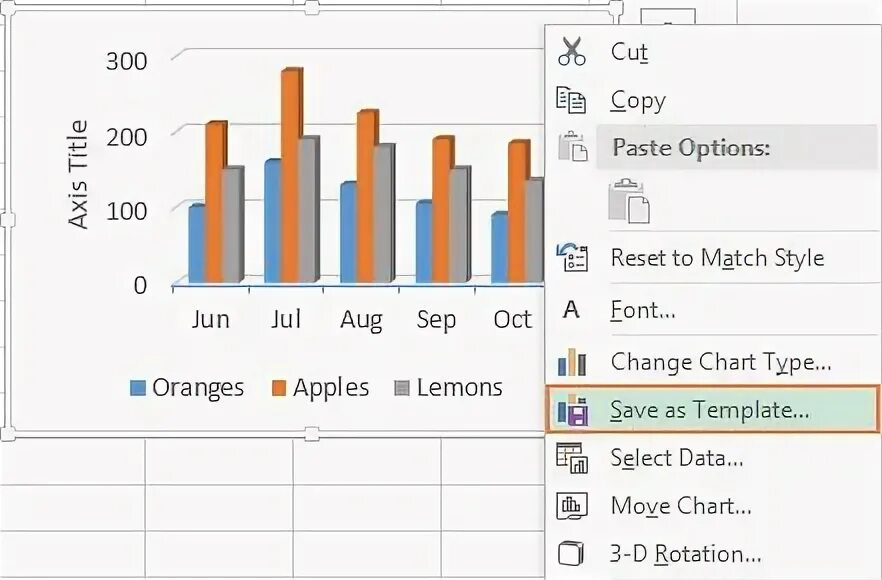Choose Save as Template from context menu
The height and width of the screenshot is (580, 882).
click(x=712, y=410)
